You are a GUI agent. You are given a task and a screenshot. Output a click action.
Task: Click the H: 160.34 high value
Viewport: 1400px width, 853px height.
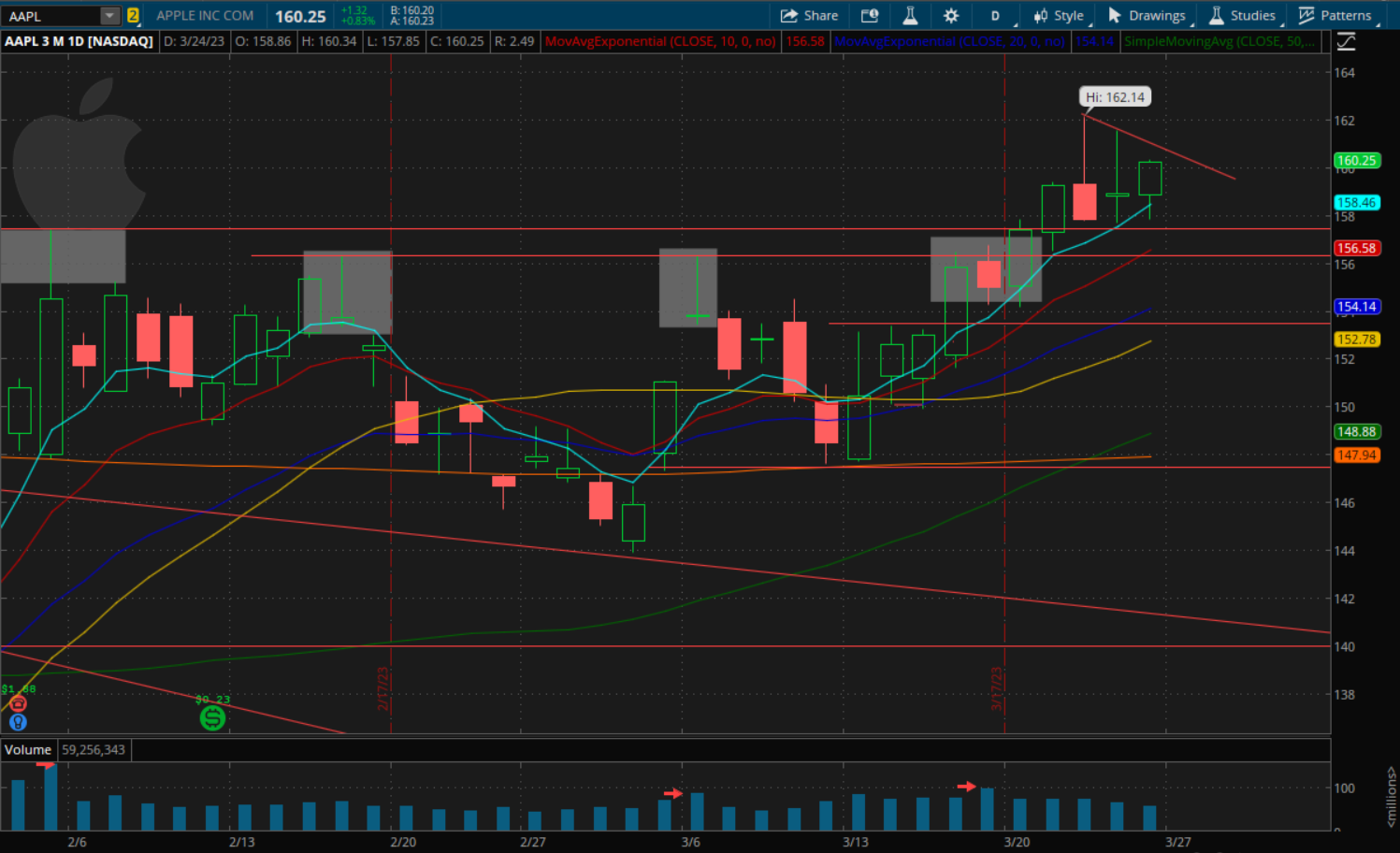coord(329,41)
